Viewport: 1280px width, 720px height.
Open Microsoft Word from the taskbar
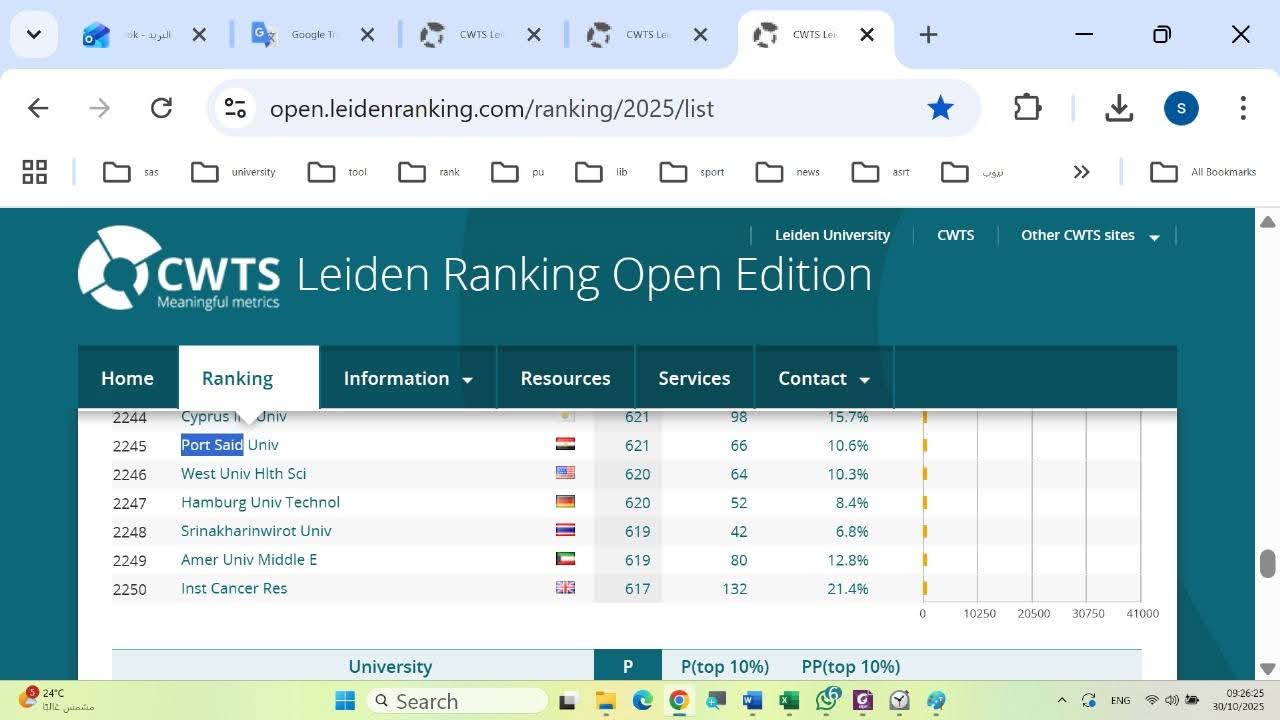click(x=752, y=701)
